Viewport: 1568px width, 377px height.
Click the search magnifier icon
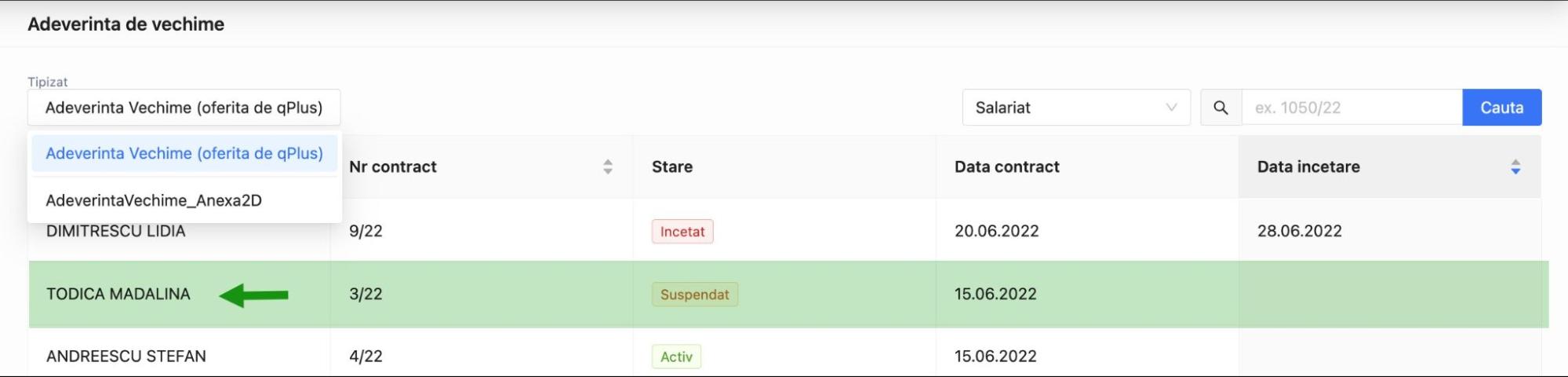(x=1221, y=108)
